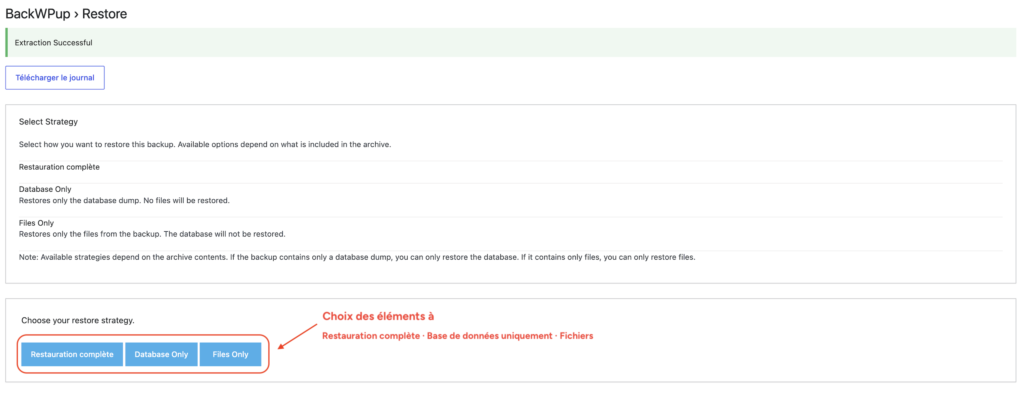Click 'Restores only the files from the backup' text

click(x=152, y=234)
